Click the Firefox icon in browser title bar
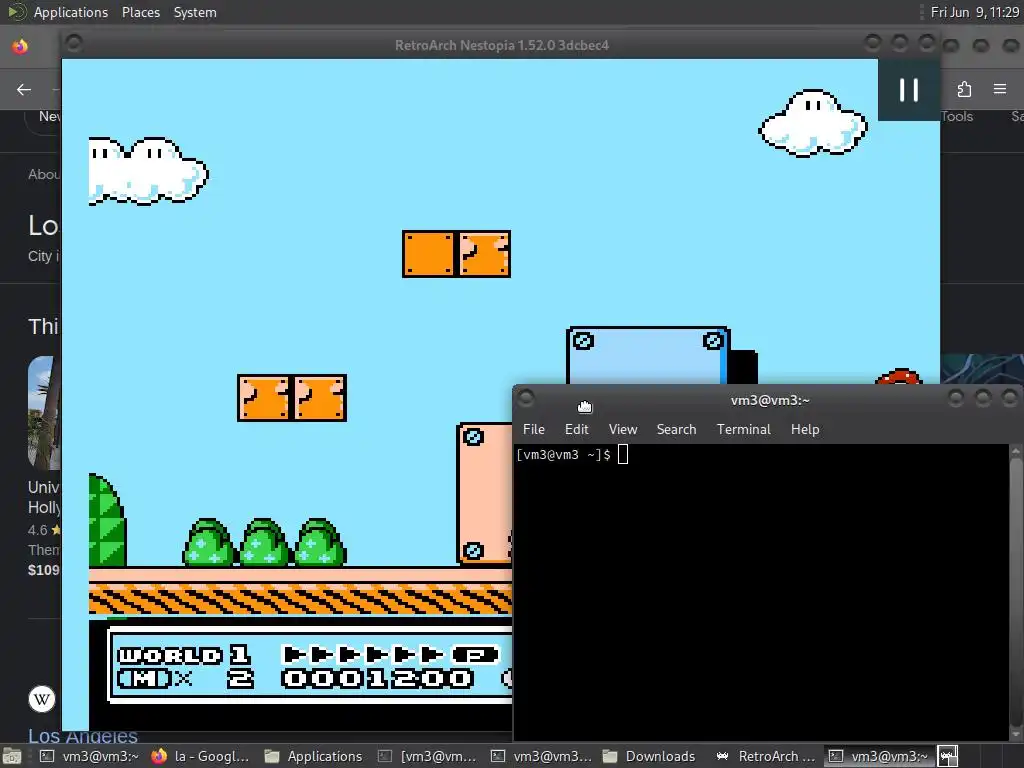This screenshot has width=1024, height=768. (20, 46)
